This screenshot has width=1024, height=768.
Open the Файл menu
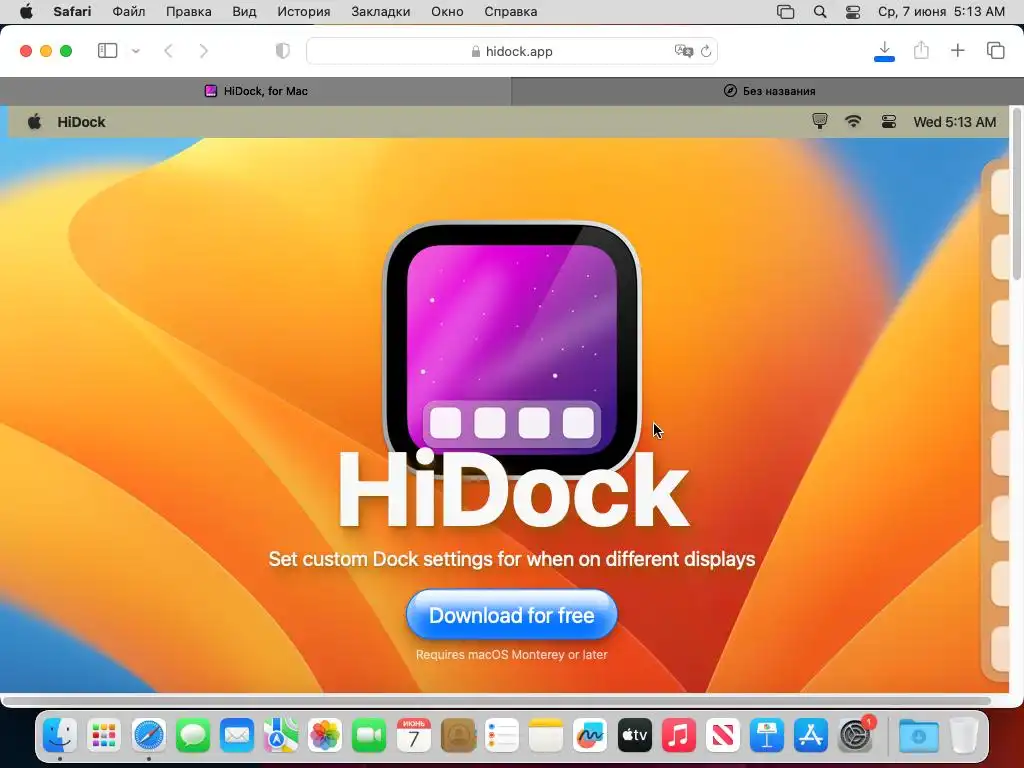point(129,12)
